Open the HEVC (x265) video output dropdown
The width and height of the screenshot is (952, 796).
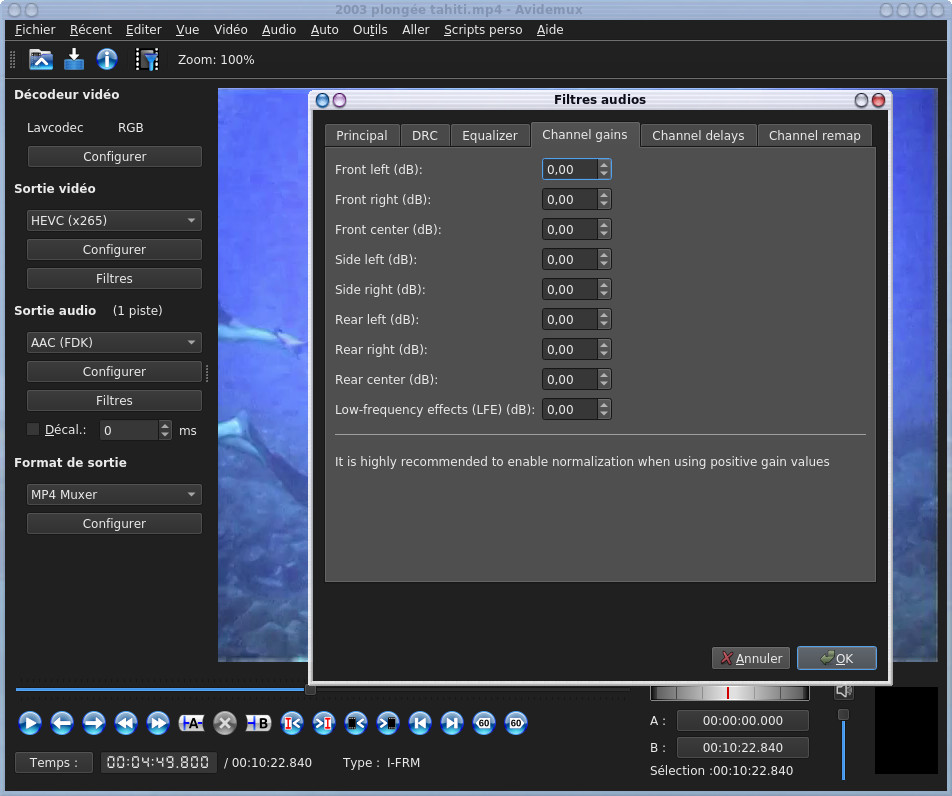pos(114,221)
